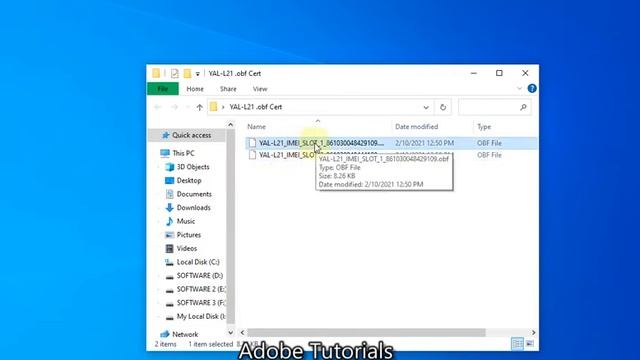Viewport: 640px width, 360px height.
Task: Open the My Local Disk drive
Action: [200, 316]
